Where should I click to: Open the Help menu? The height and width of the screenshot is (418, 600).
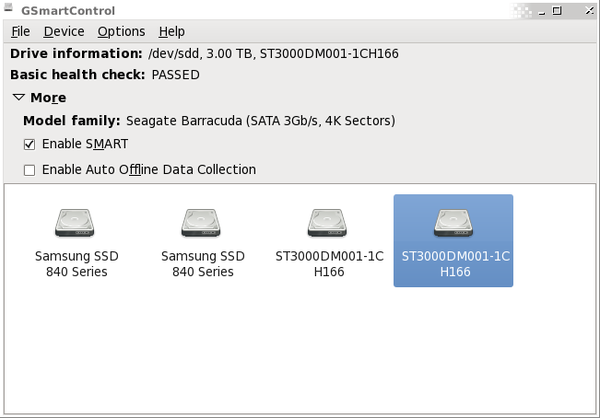(172, 31)
